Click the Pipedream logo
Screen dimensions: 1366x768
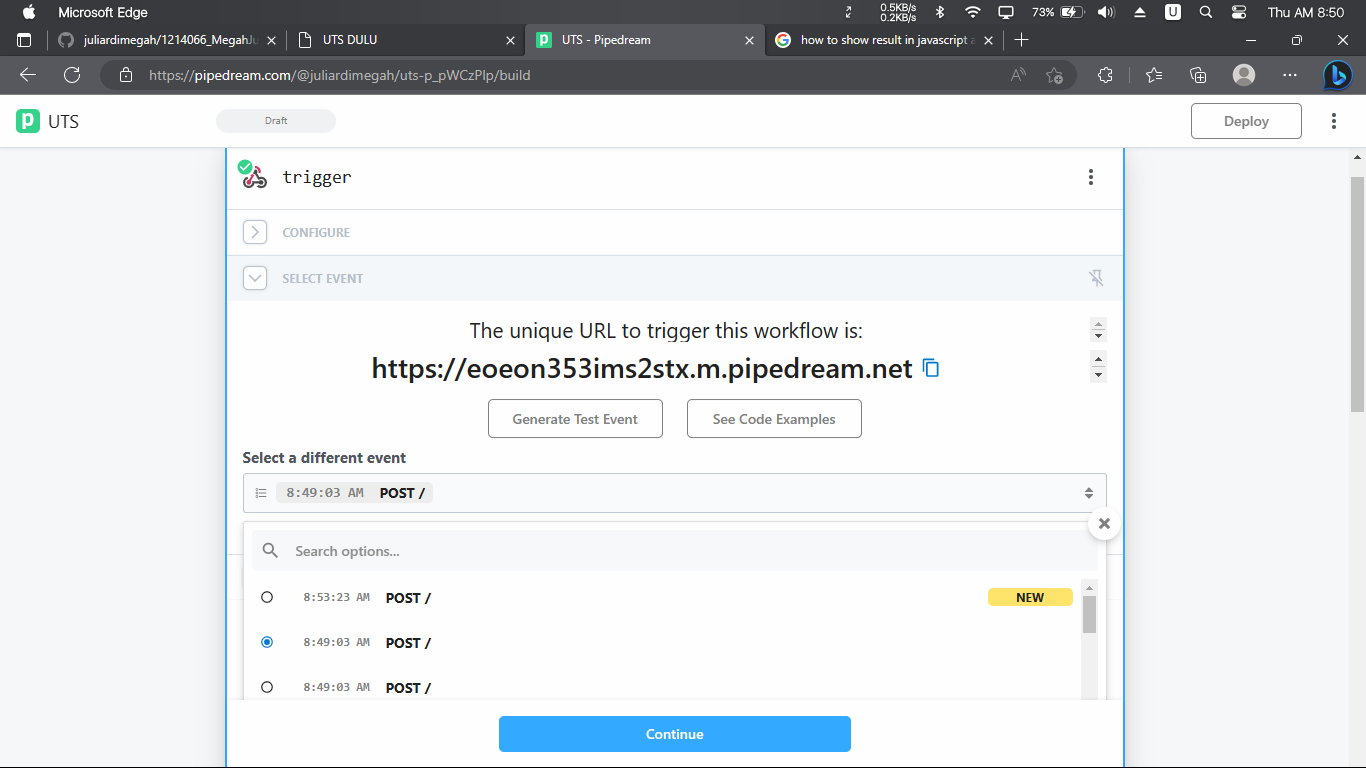(27, 121)
